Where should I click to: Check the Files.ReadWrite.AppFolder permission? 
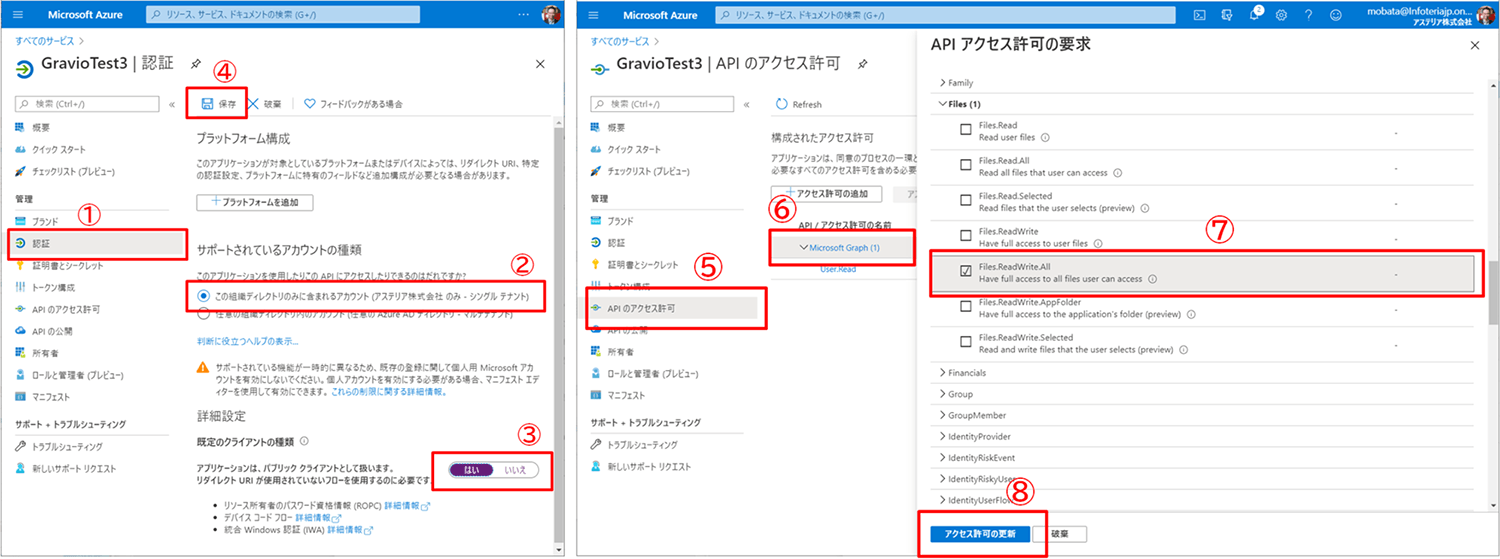(966, 305)
